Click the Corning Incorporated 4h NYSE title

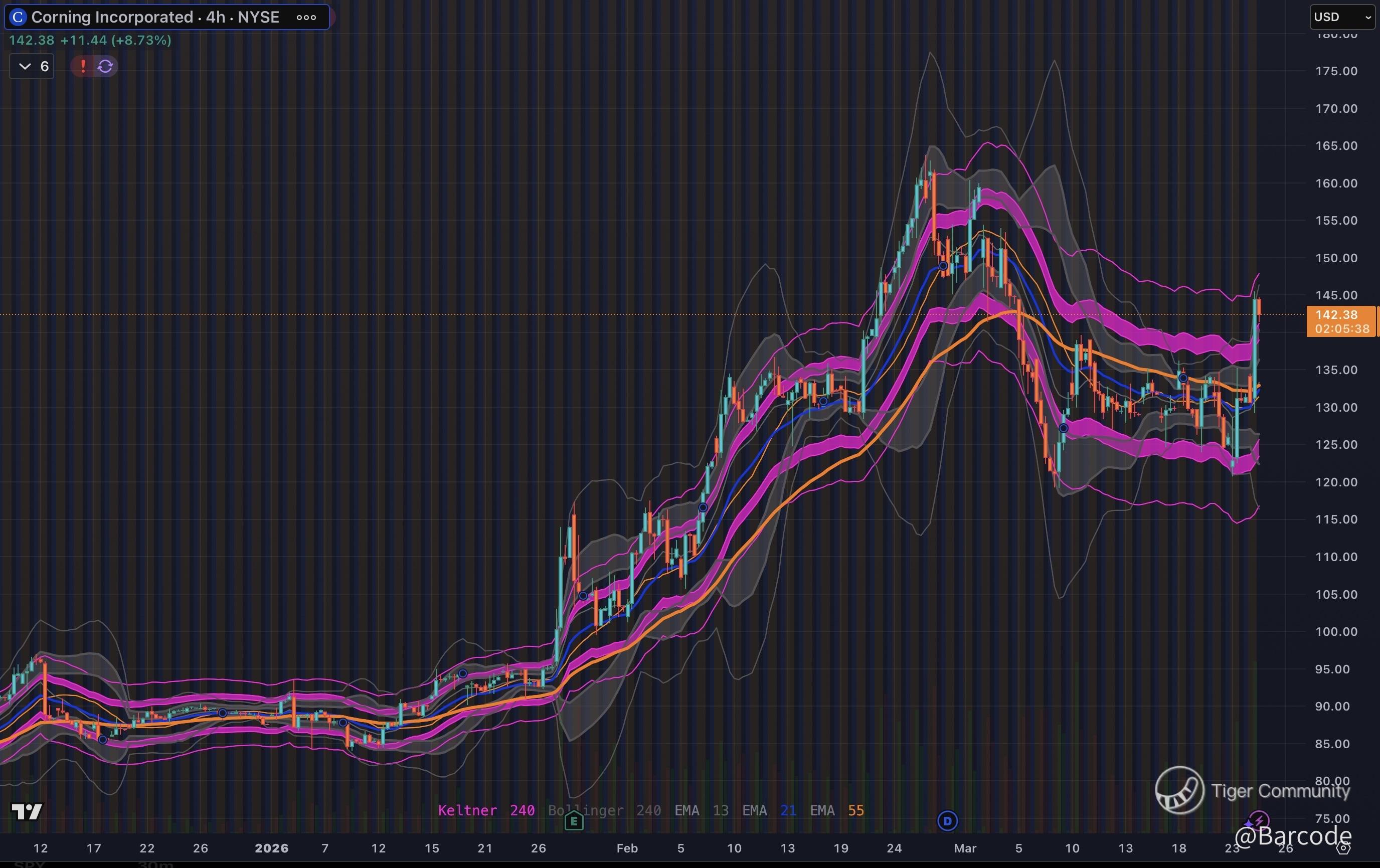[x=155, y=17]
